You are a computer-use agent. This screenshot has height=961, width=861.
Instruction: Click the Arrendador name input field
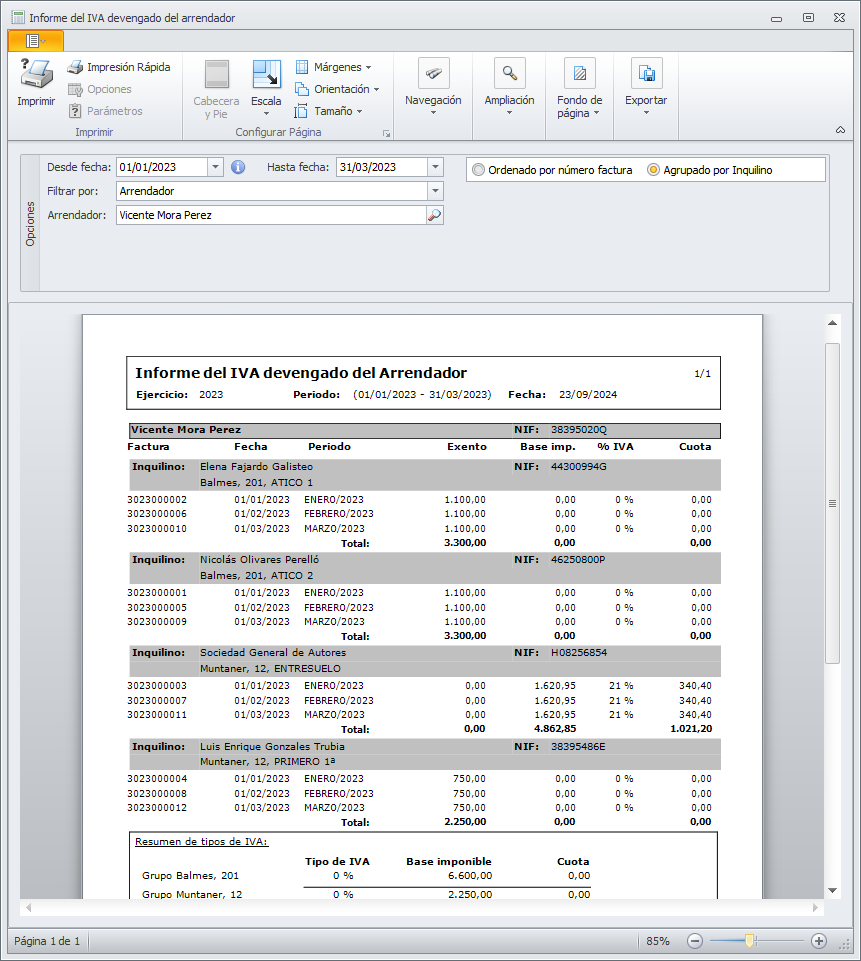click(x=270, y=214)
